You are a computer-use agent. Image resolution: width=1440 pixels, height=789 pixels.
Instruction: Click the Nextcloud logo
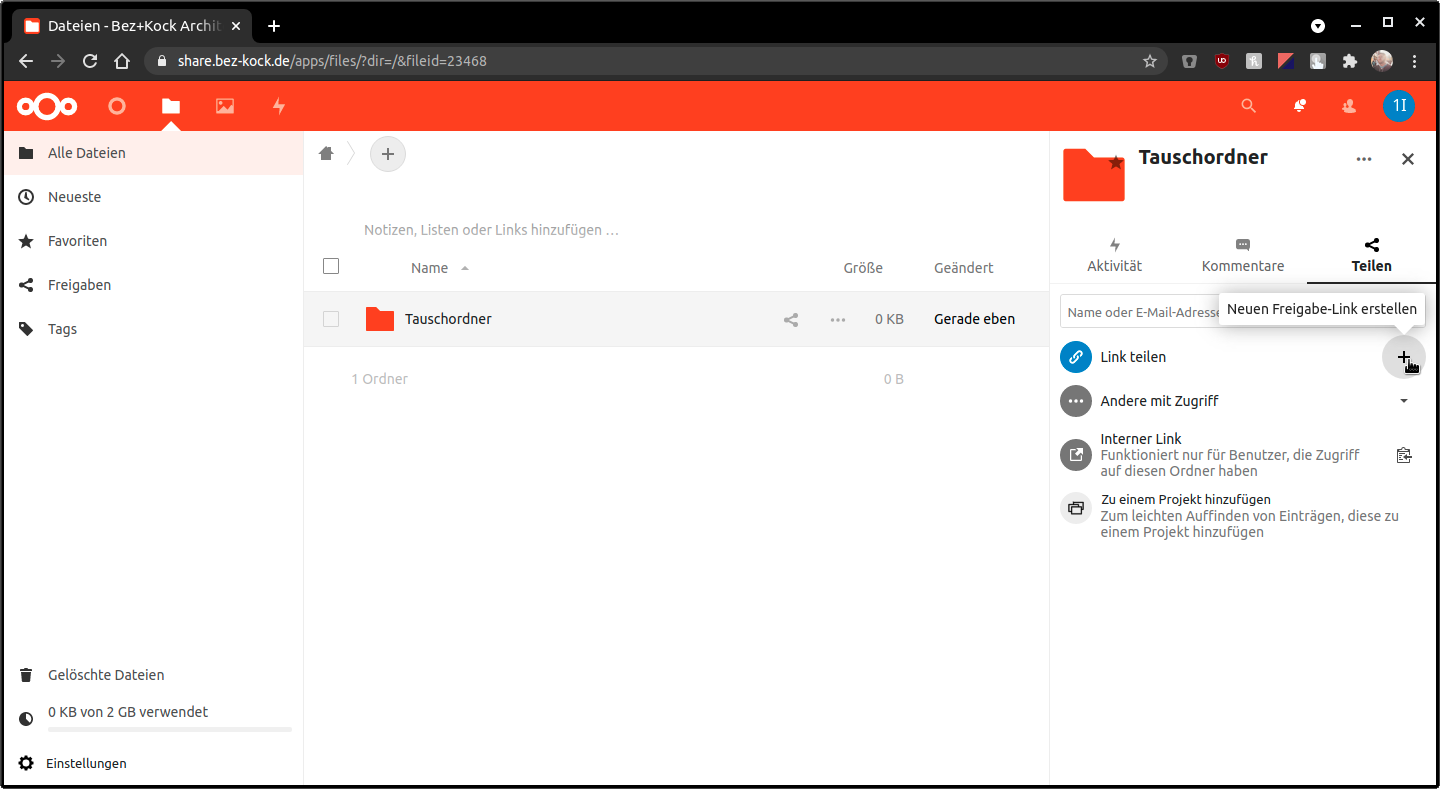47,106
